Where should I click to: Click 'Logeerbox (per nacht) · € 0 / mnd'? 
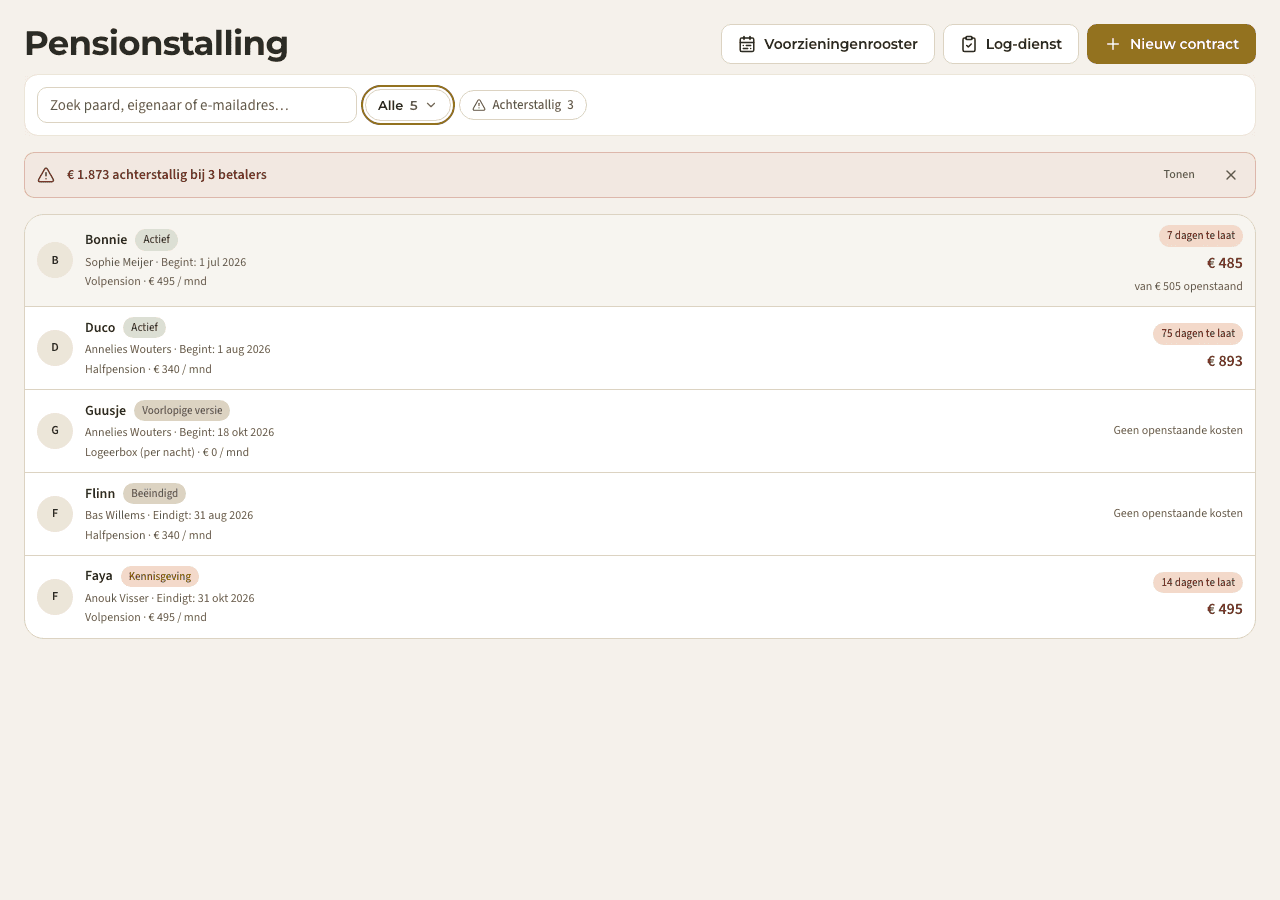point(167,452)
